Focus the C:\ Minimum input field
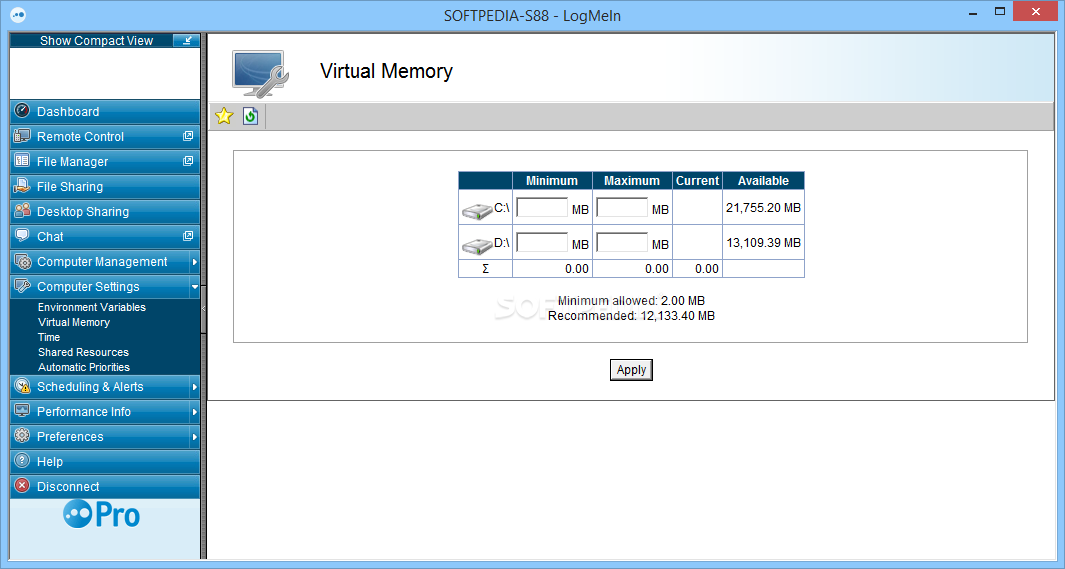The height and width of the screenshot is (569, 1065). coord(542,207)
